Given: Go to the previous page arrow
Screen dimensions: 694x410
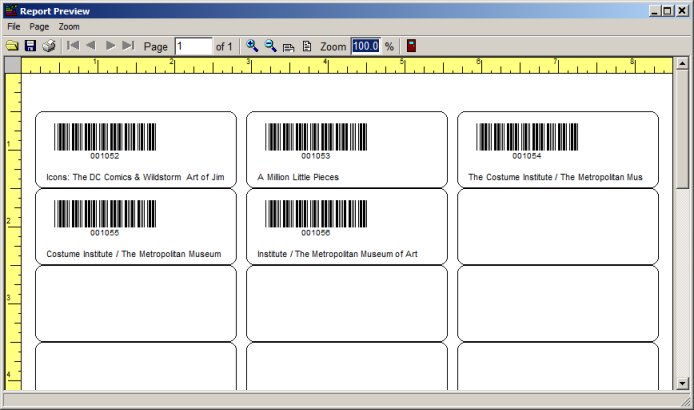Looking at the screenshot, I should click(91, 45).
